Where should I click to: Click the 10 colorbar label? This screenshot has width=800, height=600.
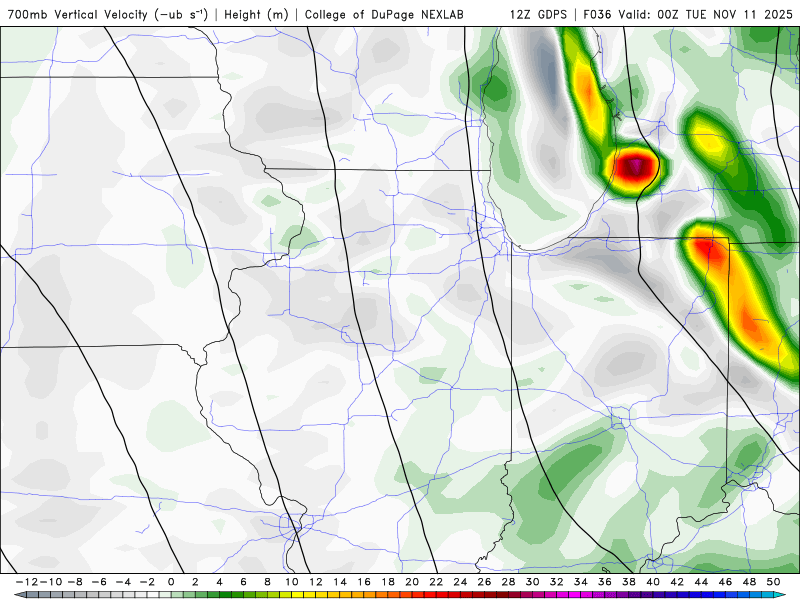tap(291, 582)
